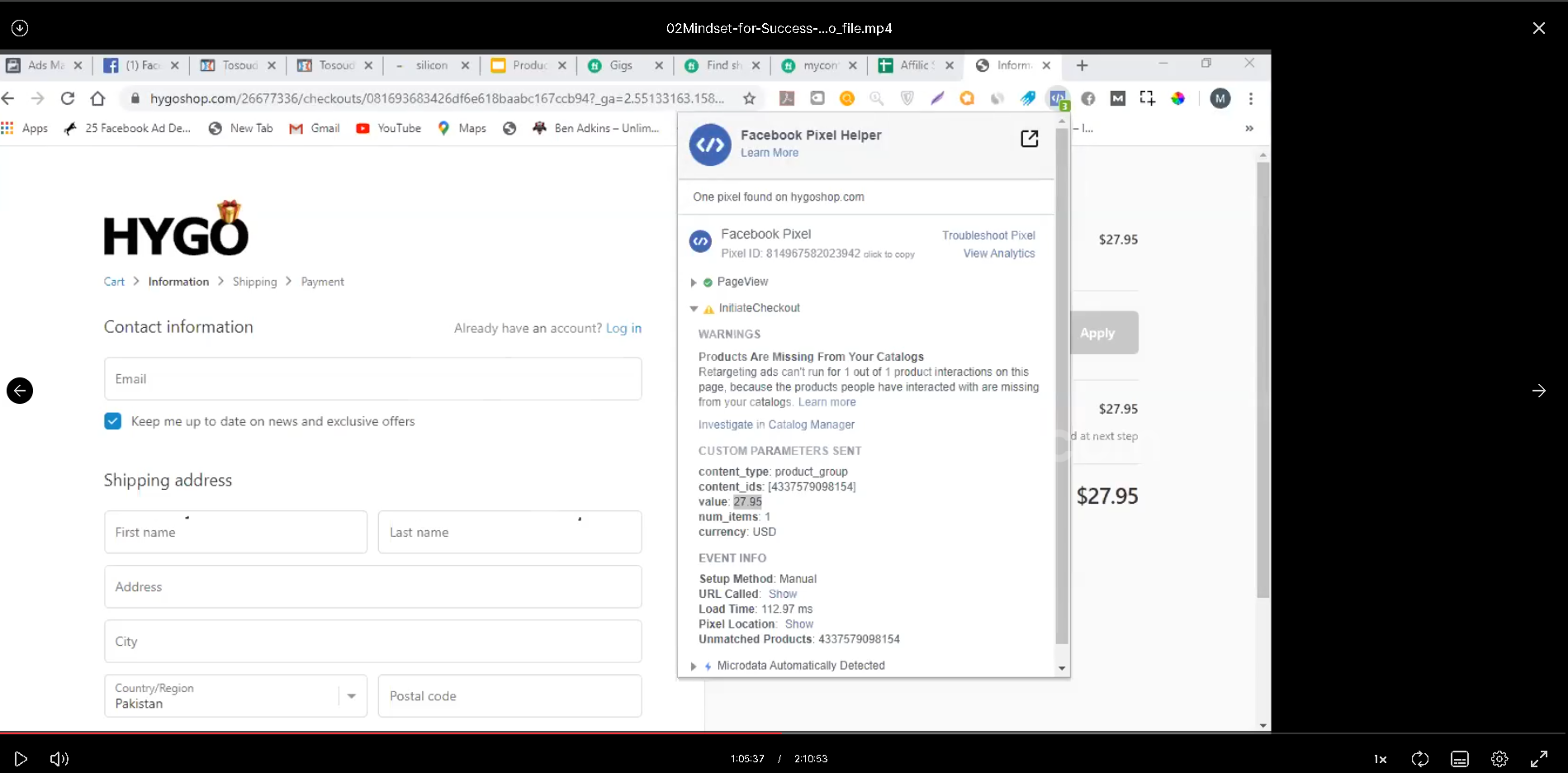This screenshot has width=1568, height=773.
Task: Open the Gmail M extension icon
Action: pyautogui.click(x=1118, y=98)
